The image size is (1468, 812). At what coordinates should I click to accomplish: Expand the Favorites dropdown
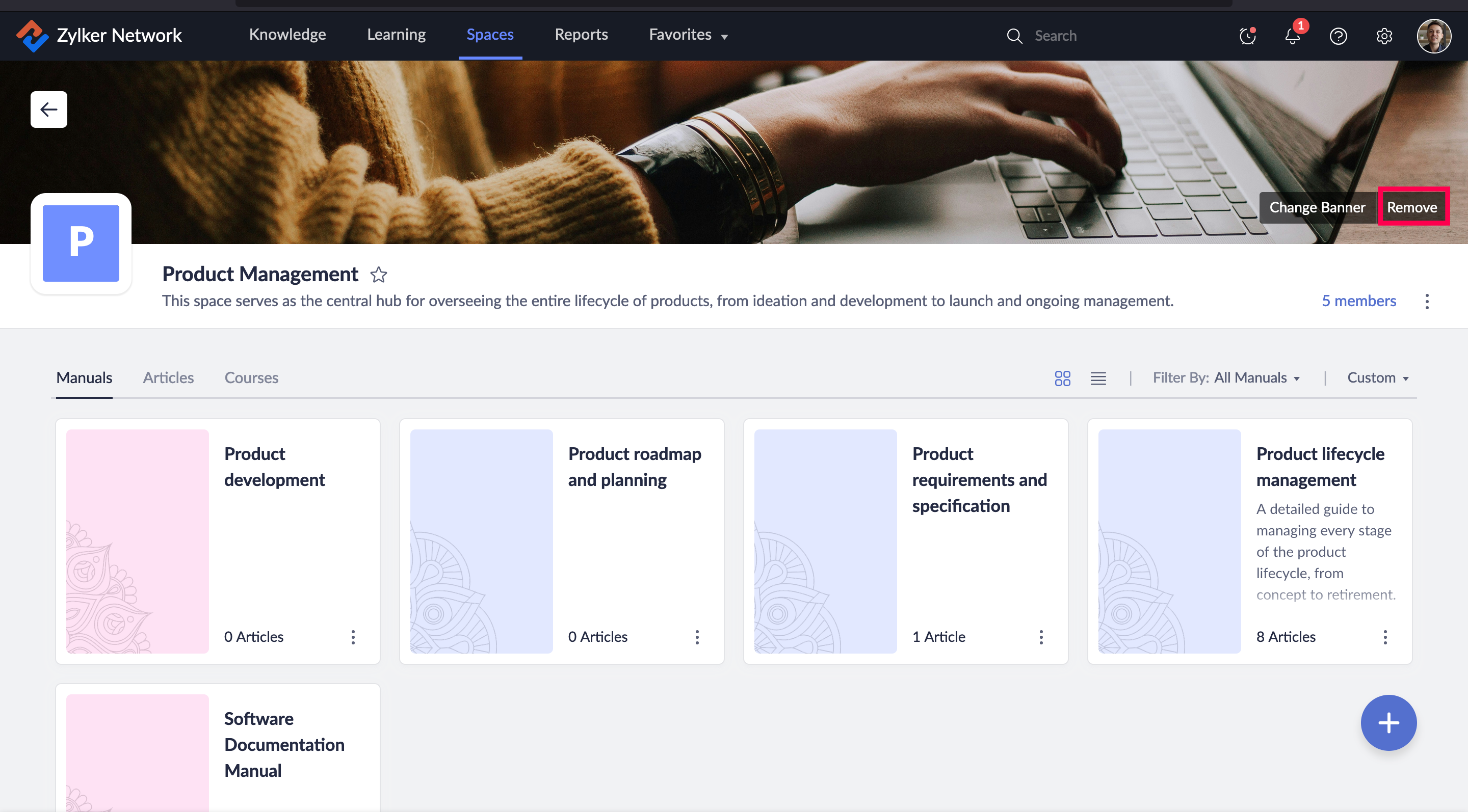689,35
